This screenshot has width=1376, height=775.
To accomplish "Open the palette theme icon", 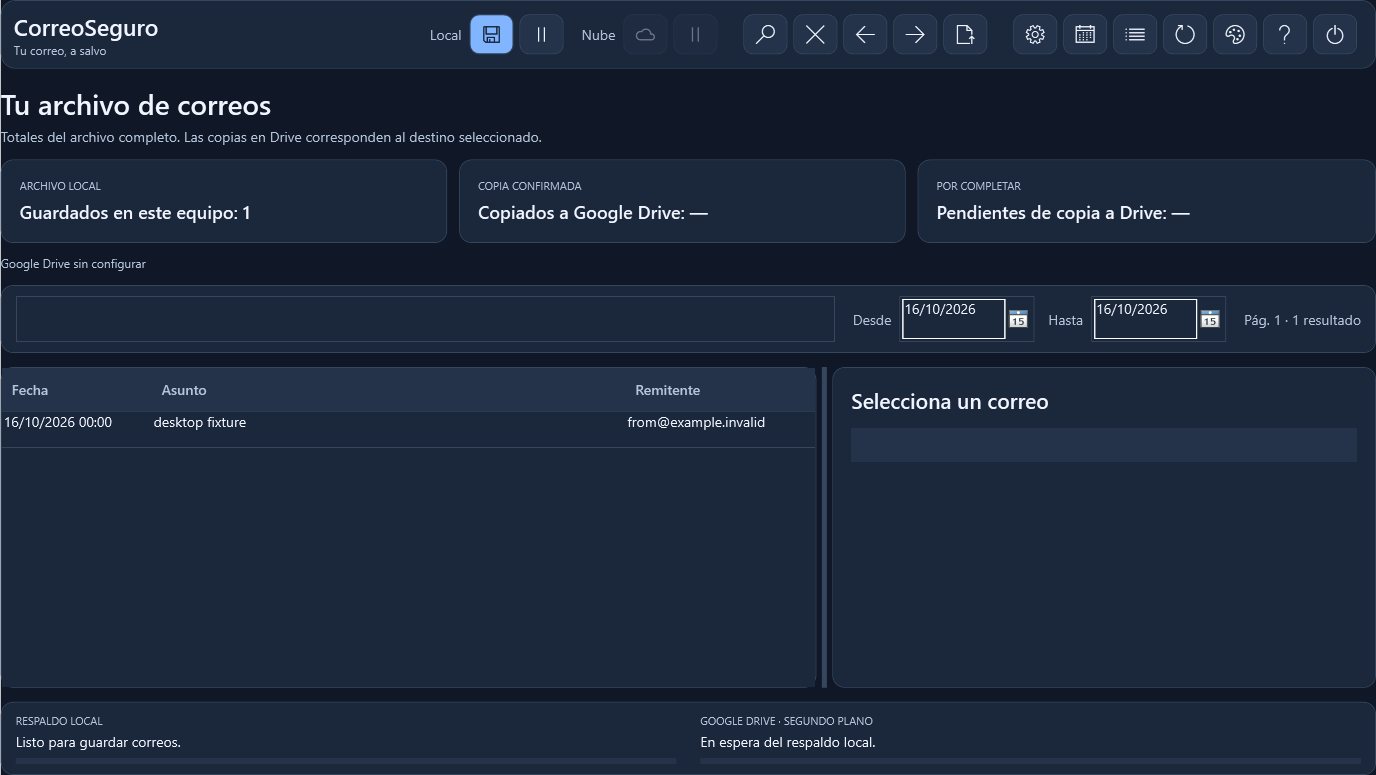I will click(x=1235, y=35).
